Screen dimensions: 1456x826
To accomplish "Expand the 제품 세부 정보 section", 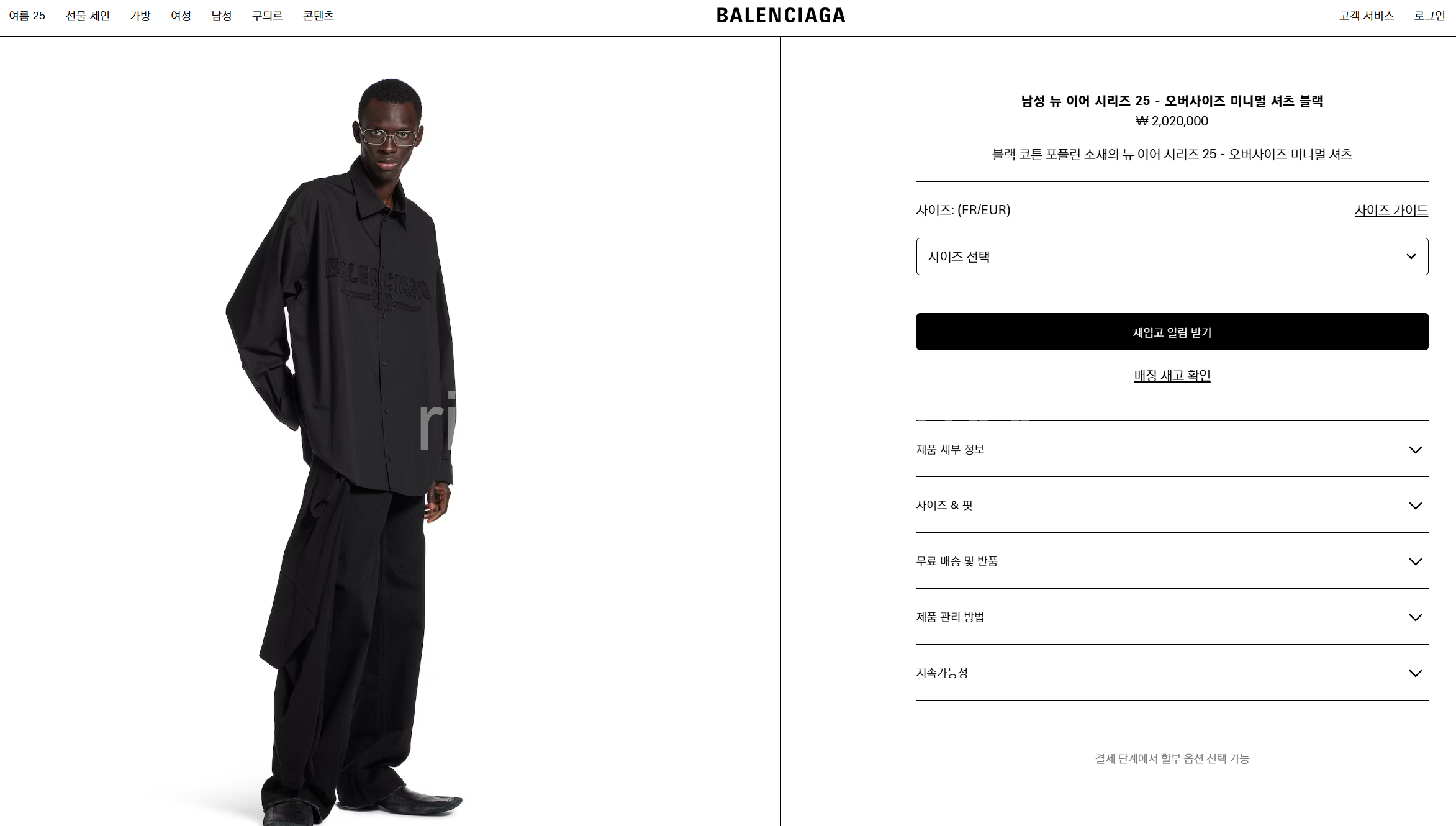I will (x=1172, y=449).
